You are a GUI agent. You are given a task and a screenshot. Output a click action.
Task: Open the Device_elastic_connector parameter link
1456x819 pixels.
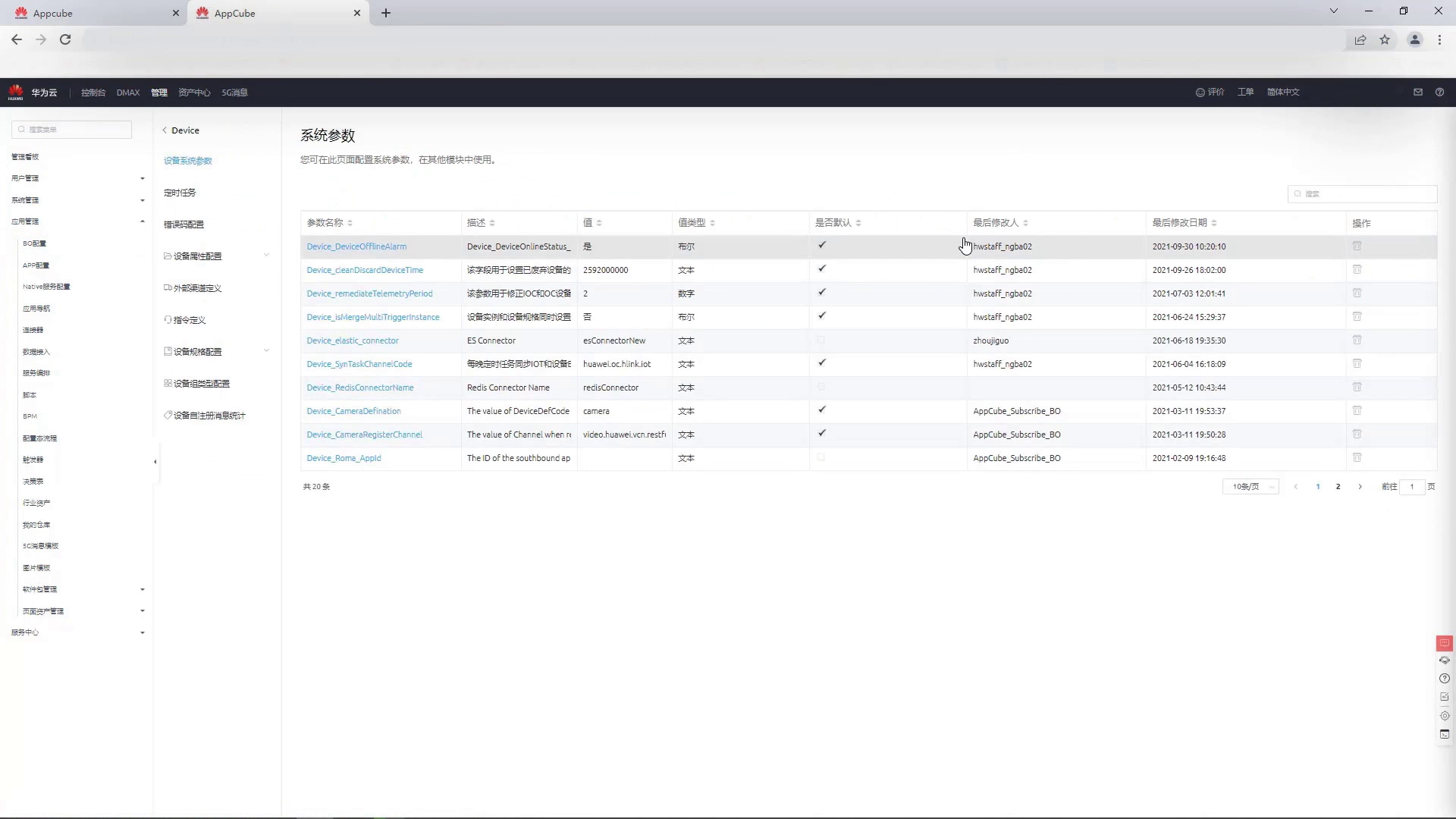353,340
